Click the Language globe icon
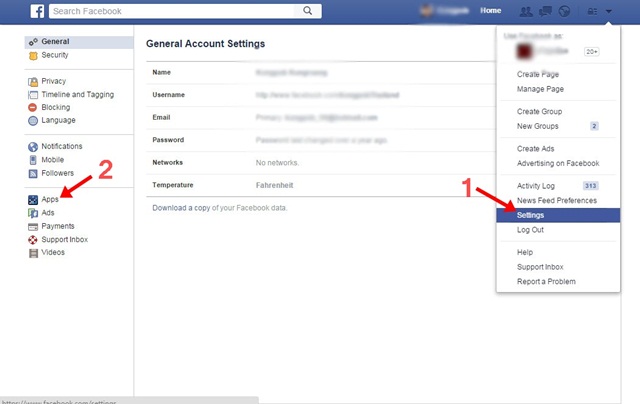 (x=33, y=120)
